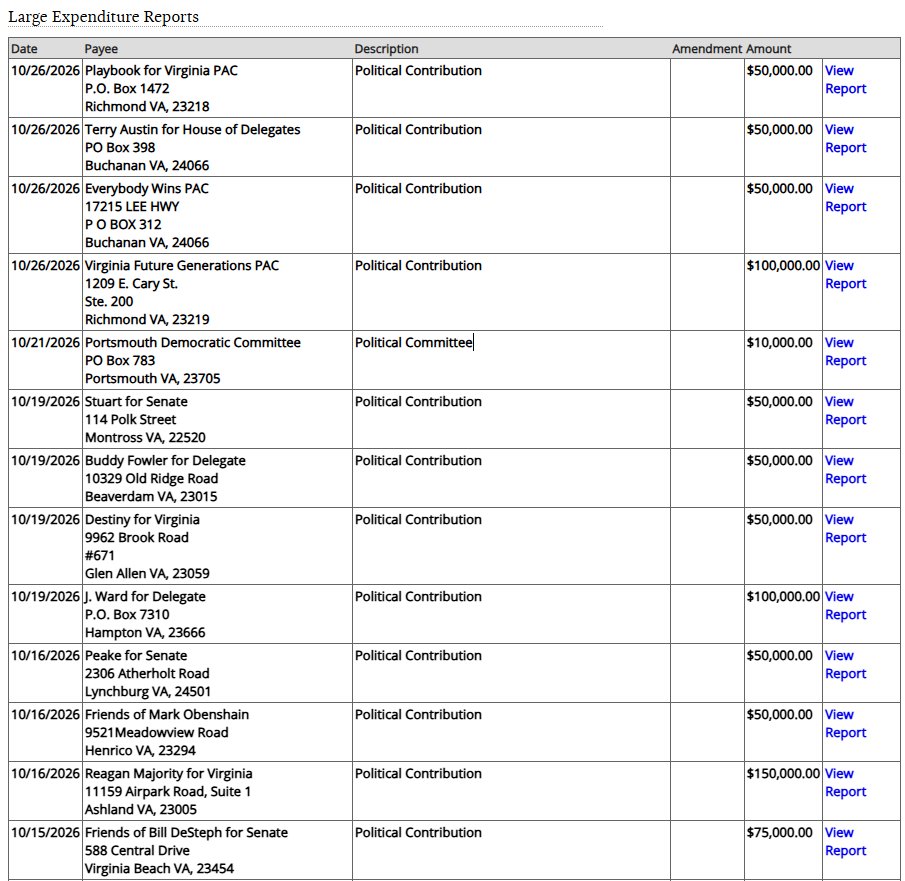The height and width of the screenshot is (881, 905).
Task: Click the Date column header
Action: (24, 49)
